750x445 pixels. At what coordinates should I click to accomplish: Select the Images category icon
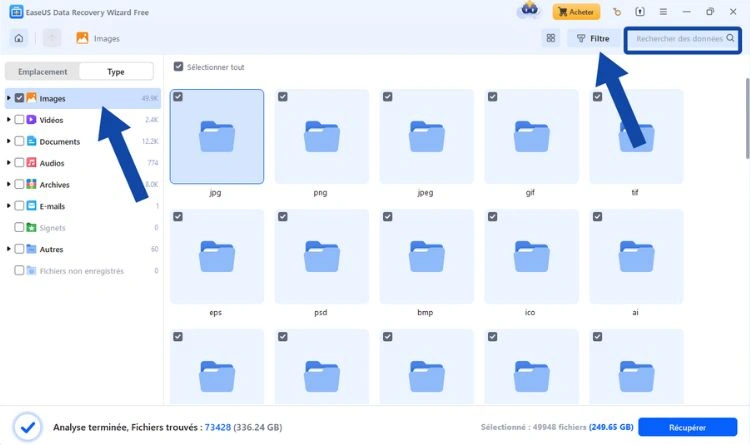click(x=31, y=98)
